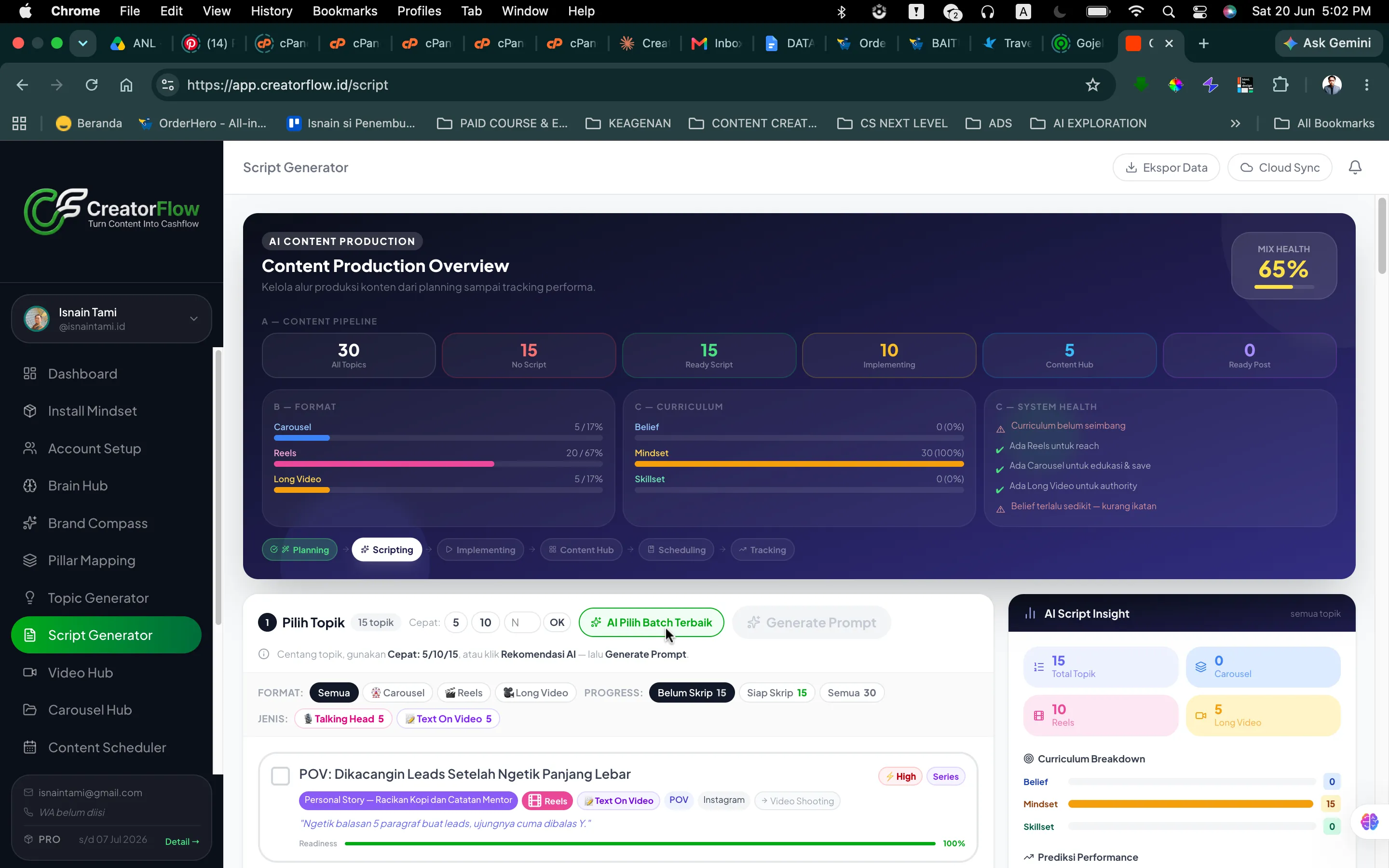Click the site info icon in address bar
This screenshot has width=1389, height=868.
(x=168, y=85)
